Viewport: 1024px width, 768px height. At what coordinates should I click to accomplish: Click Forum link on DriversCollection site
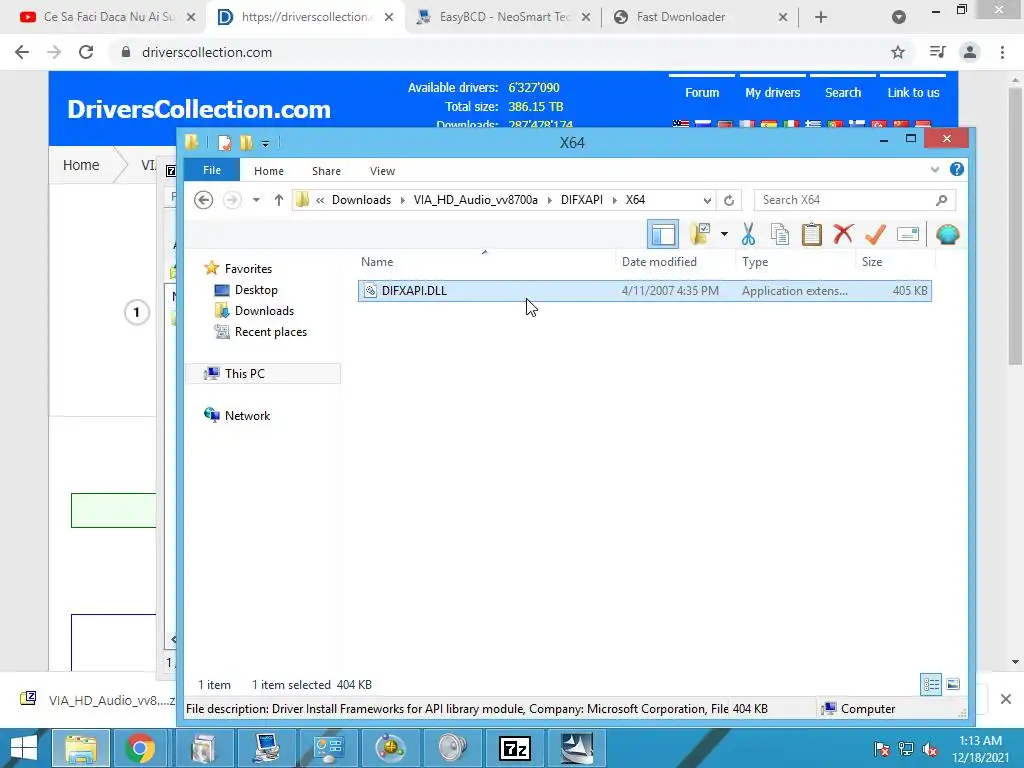(702, 93)
